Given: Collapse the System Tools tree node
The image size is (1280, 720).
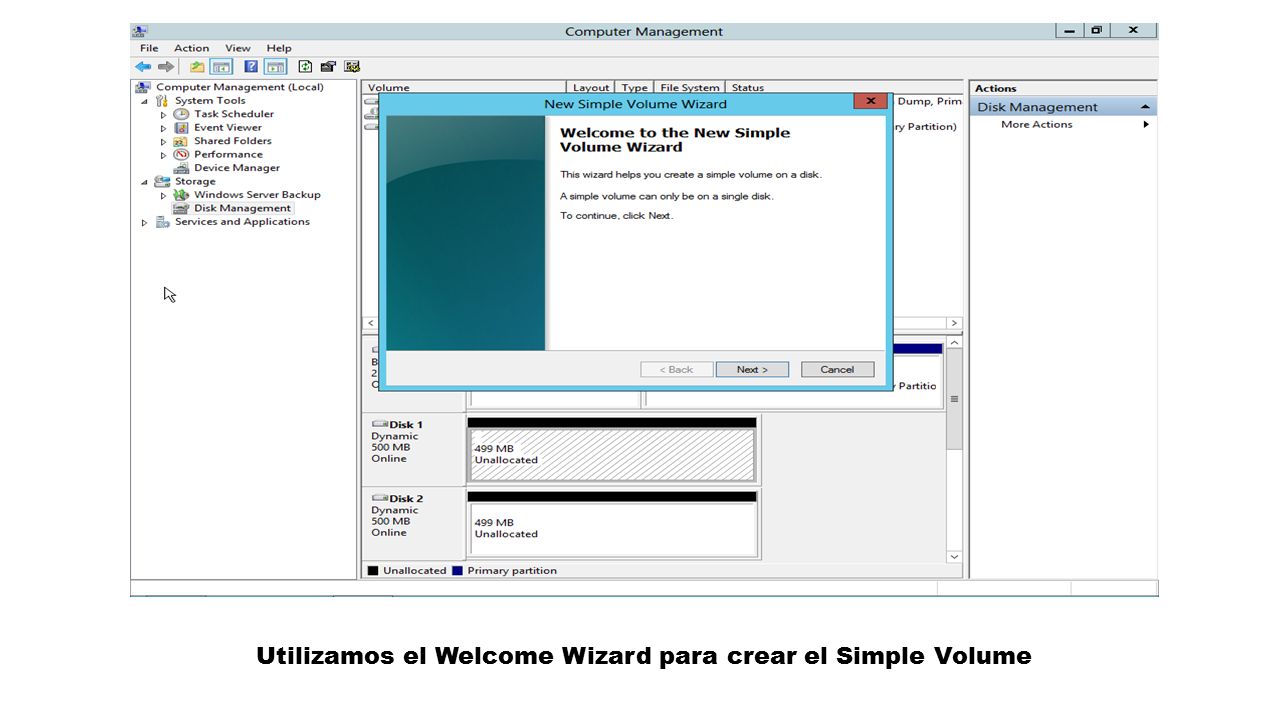Looking at the screenshot, I should click(x=144, y=101).
